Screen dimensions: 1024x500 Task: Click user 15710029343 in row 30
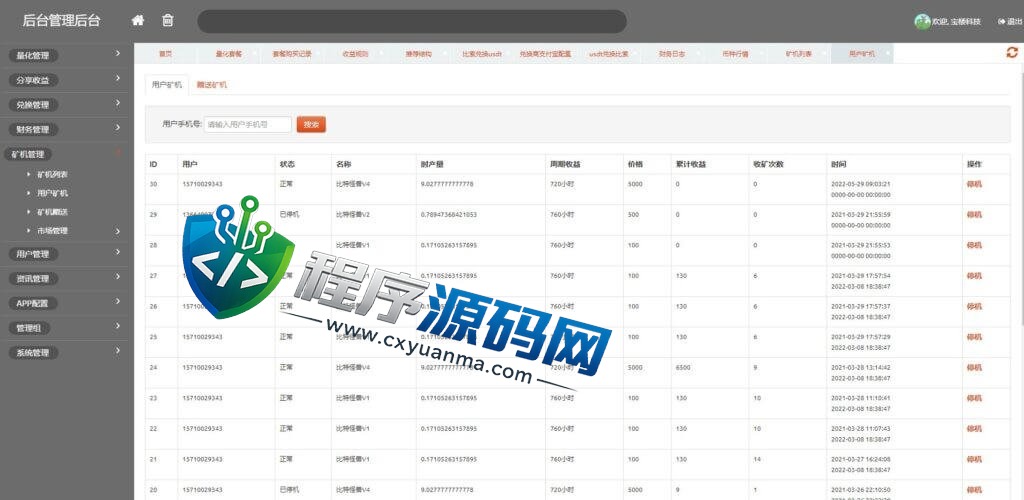coord(202,184)
